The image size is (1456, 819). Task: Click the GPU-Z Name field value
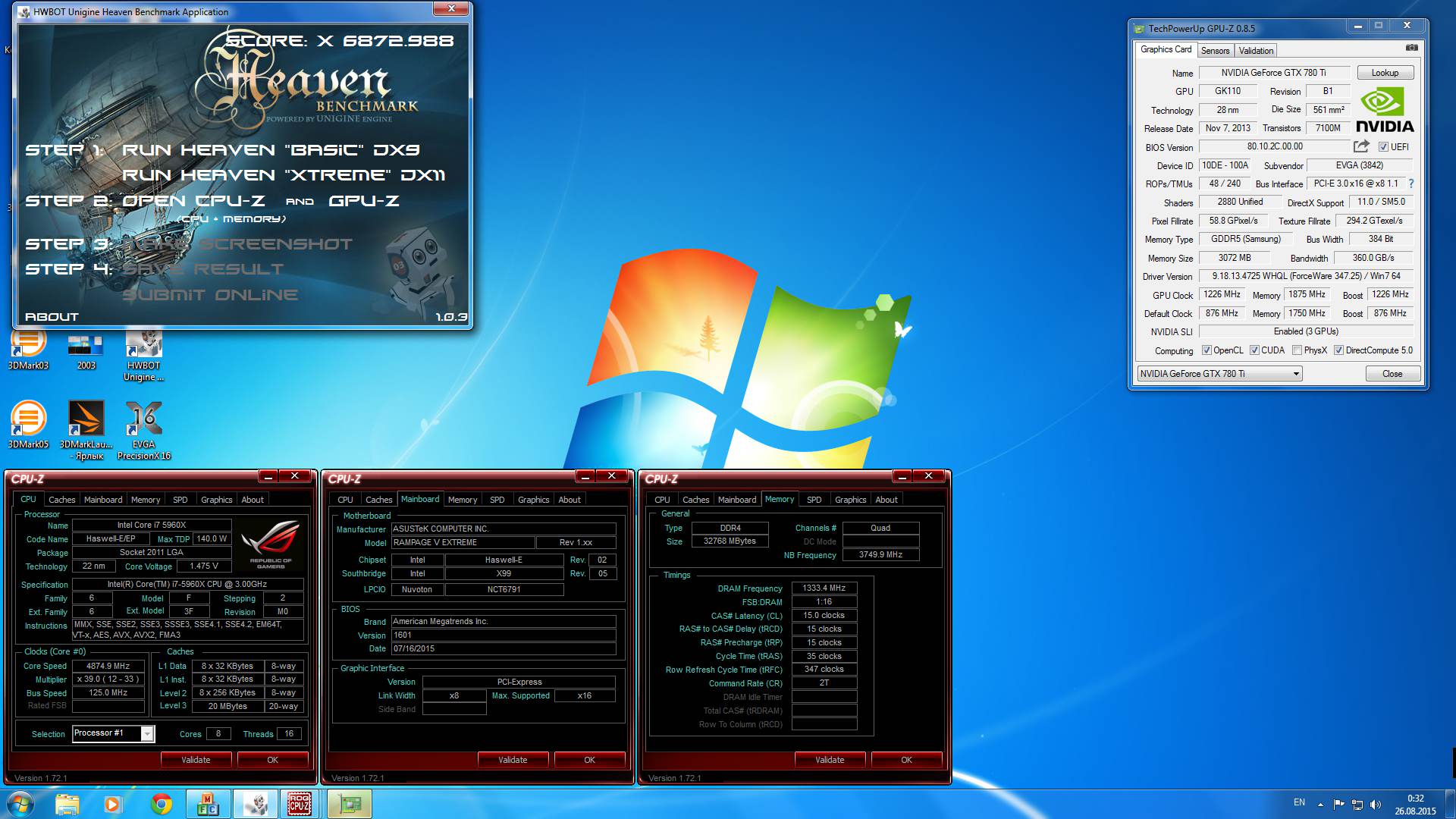pyautogui.click(x=1274, y=73)
